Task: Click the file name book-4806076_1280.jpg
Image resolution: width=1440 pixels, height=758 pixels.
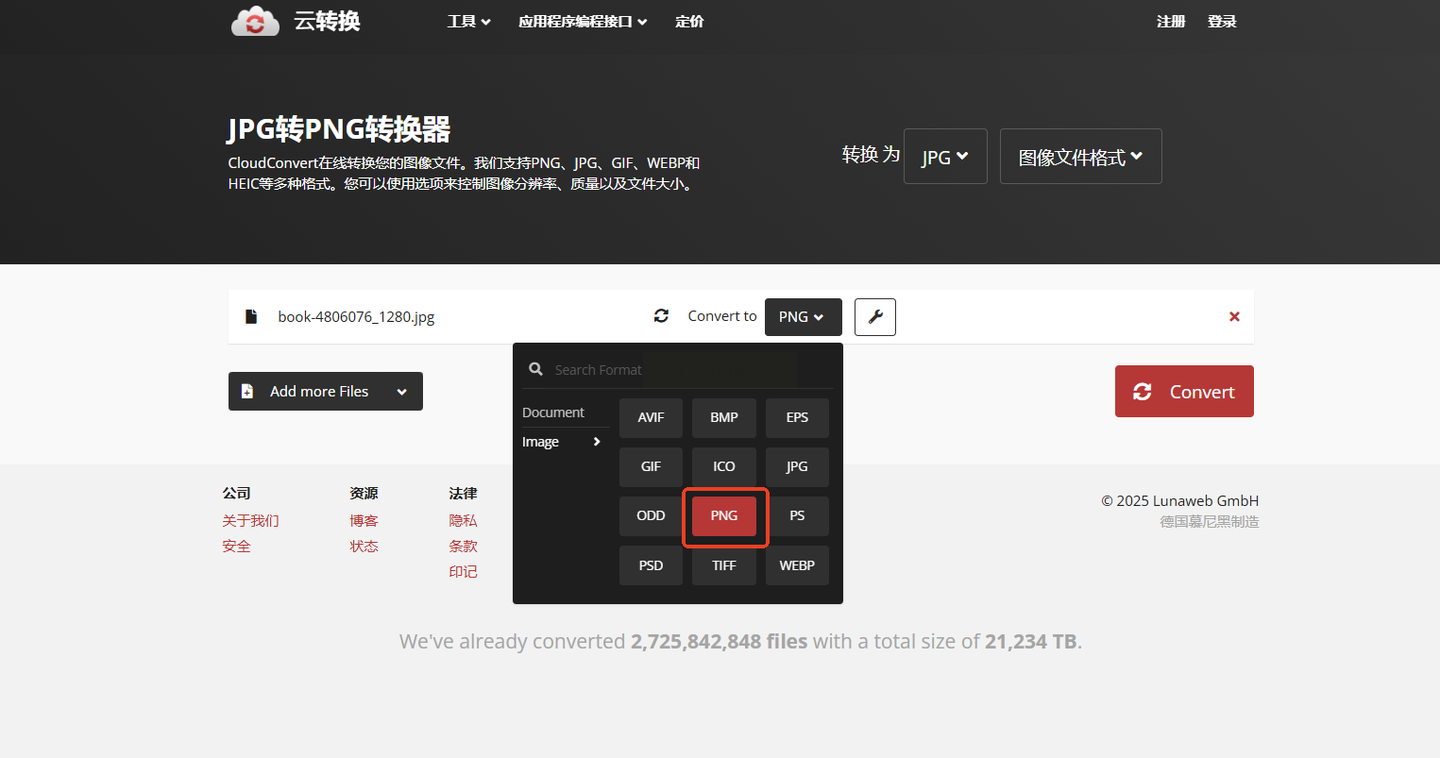Action: [x=356, y=317]
